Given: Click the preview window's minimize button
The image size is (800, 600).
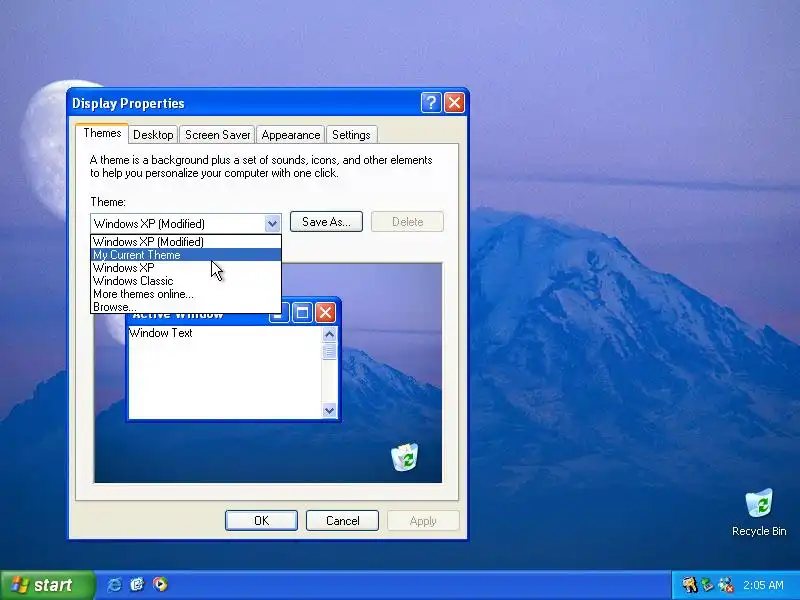Looking at the screenshot, I should click(x=279, y=314).
